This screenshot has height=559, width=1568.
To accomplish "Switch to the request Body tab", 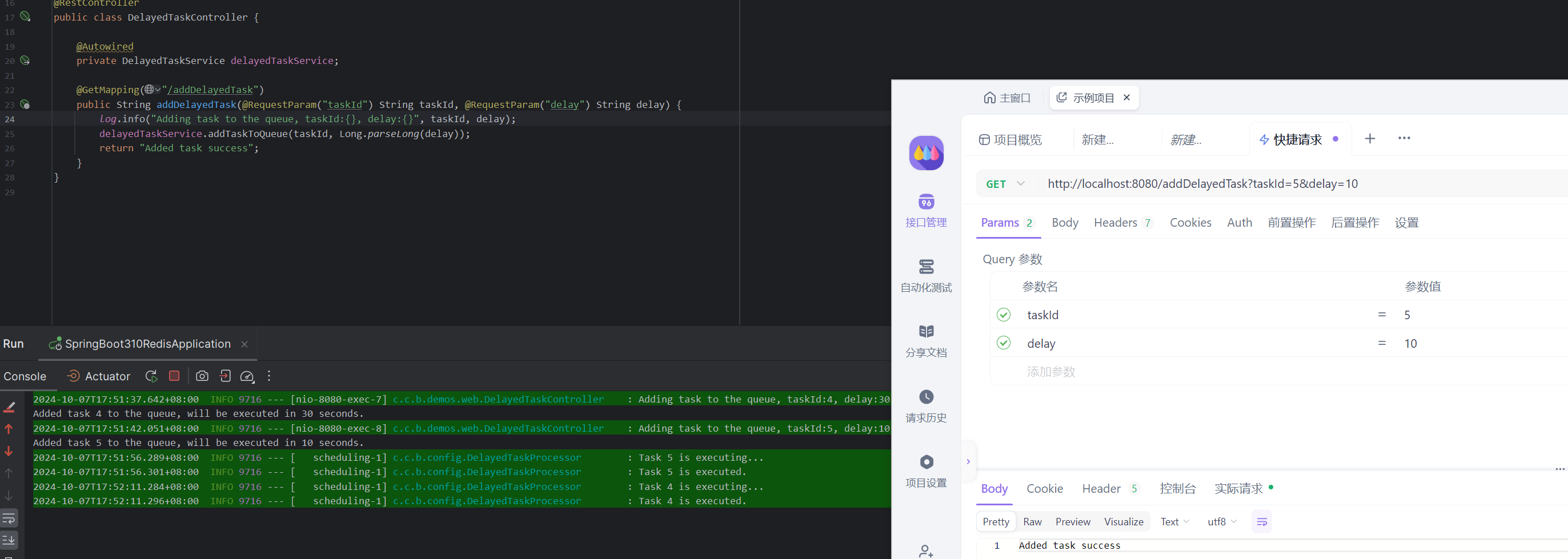I will coord(1065,223).
